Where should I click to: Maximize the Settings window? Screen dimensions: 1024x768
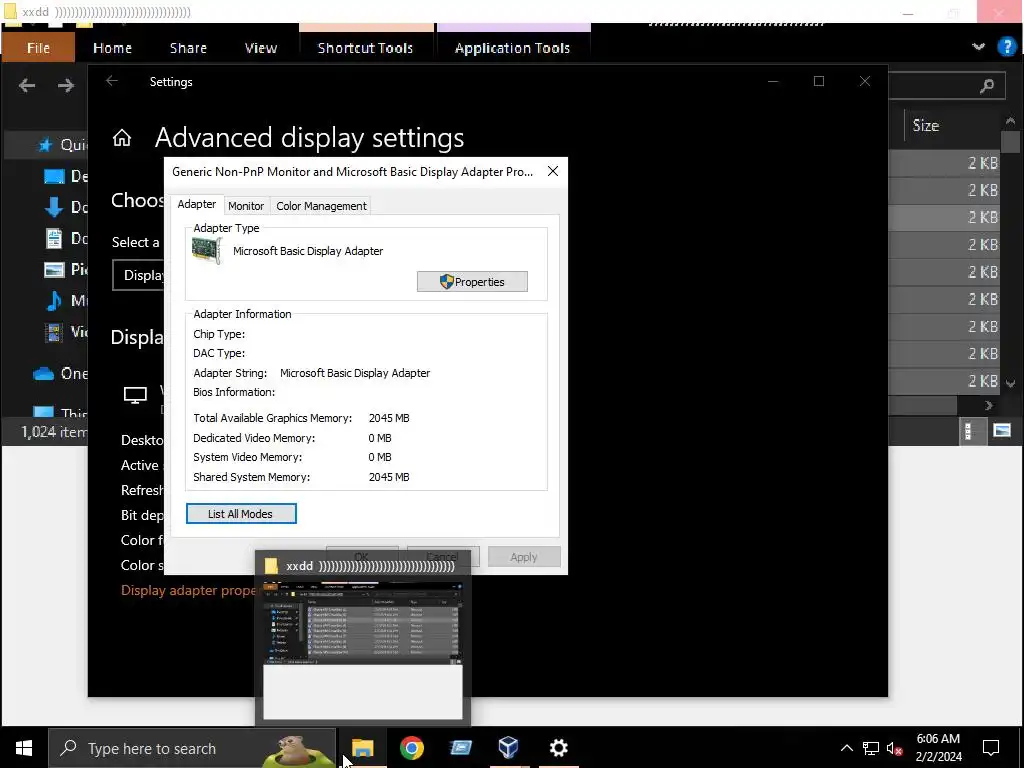[819, 81]
